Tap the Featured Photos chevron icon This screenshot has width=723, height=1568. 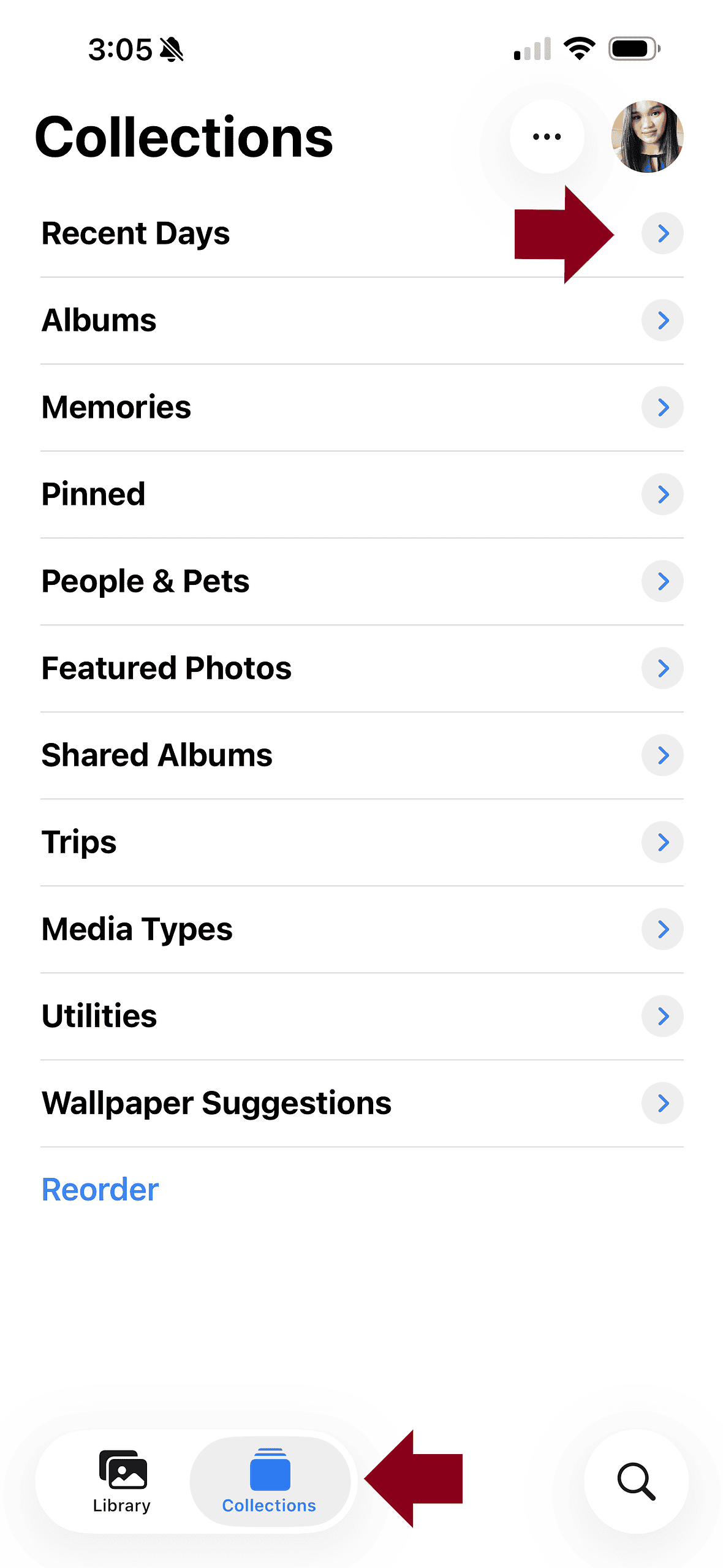tap(662, 668)
